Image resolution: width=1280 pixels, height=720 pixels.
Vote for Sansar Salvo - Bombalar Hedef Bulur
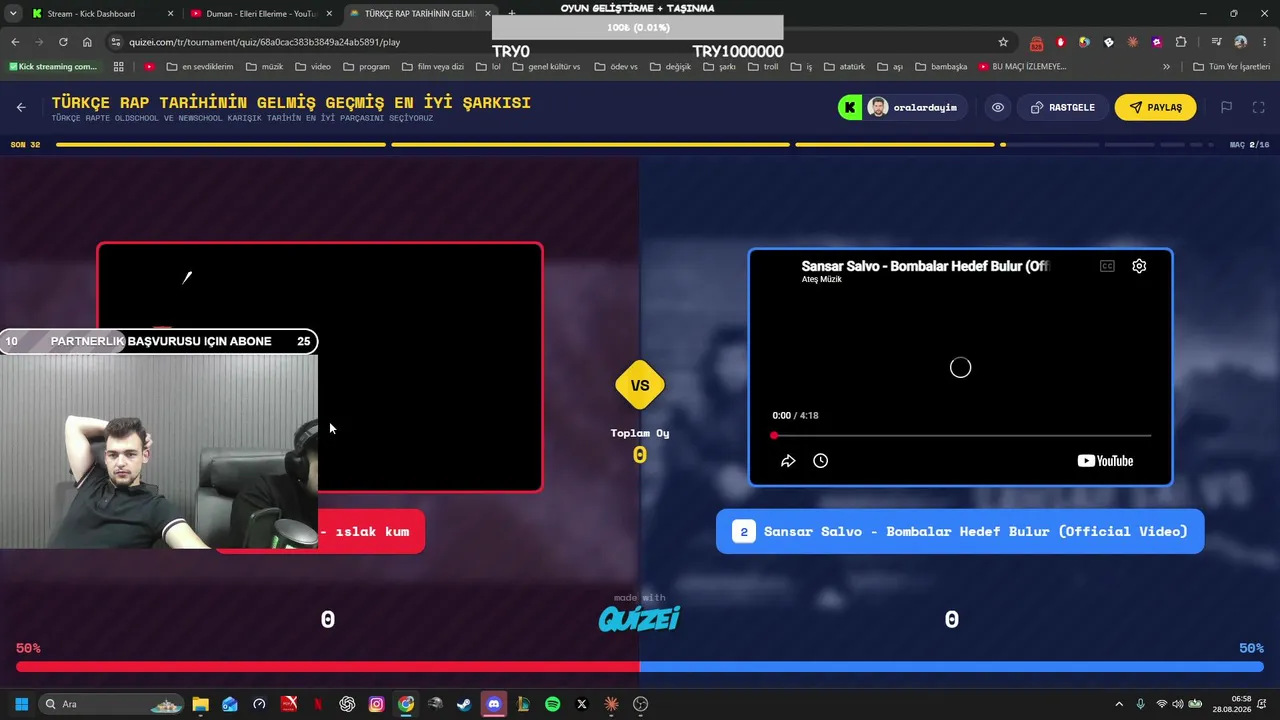click(x=960, y=531)
